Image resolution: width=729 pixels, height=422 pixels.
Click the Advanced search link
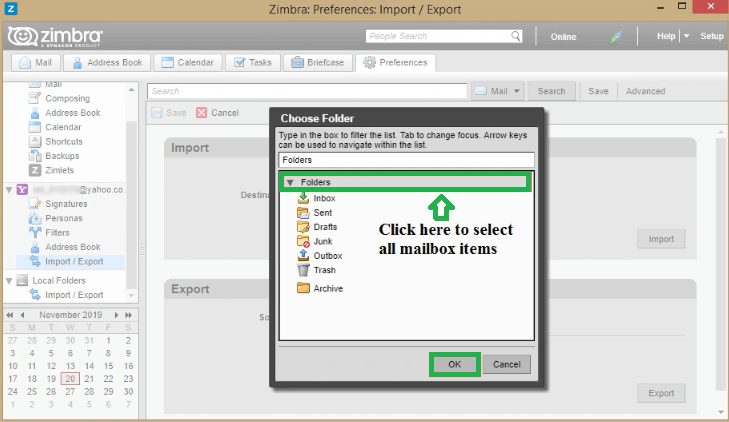[x=645, y=91]
